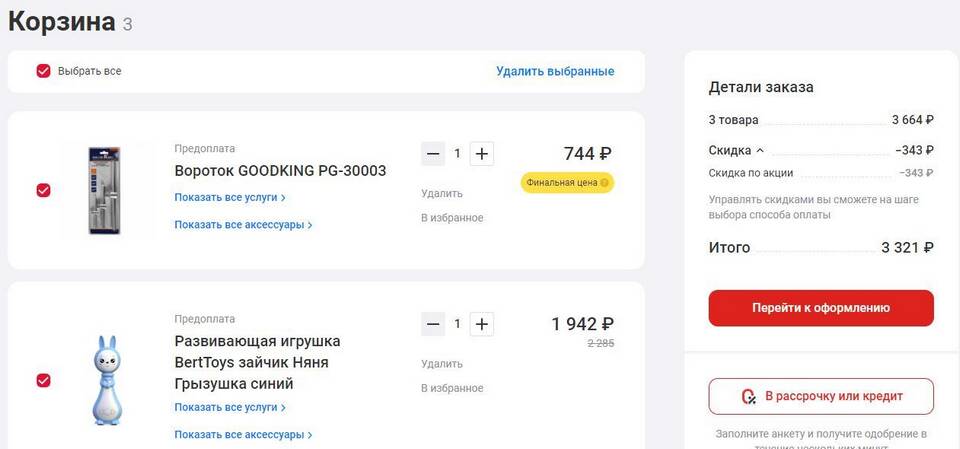Remove Вороток GOODKING via 'Удалить'

click(442, 194)
